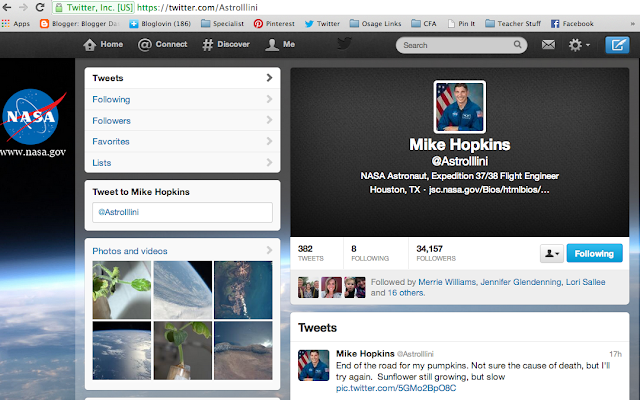Click first follower avatar group photo

pos(308,287)
